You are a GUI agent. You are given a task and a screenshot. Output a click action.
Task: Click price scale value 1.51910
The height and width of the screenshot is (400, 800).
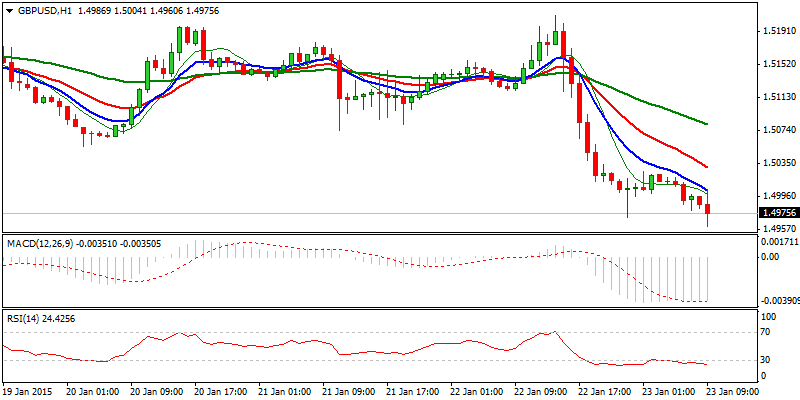[779, 31]
